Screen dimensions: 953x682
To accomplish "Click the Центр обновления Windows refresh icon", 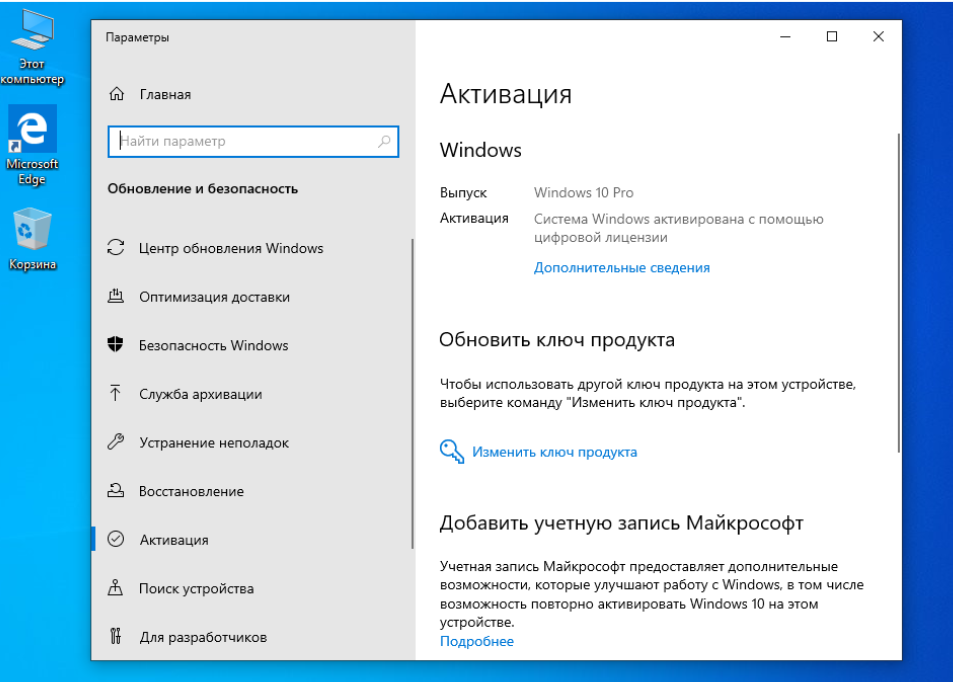I will 116,248.
